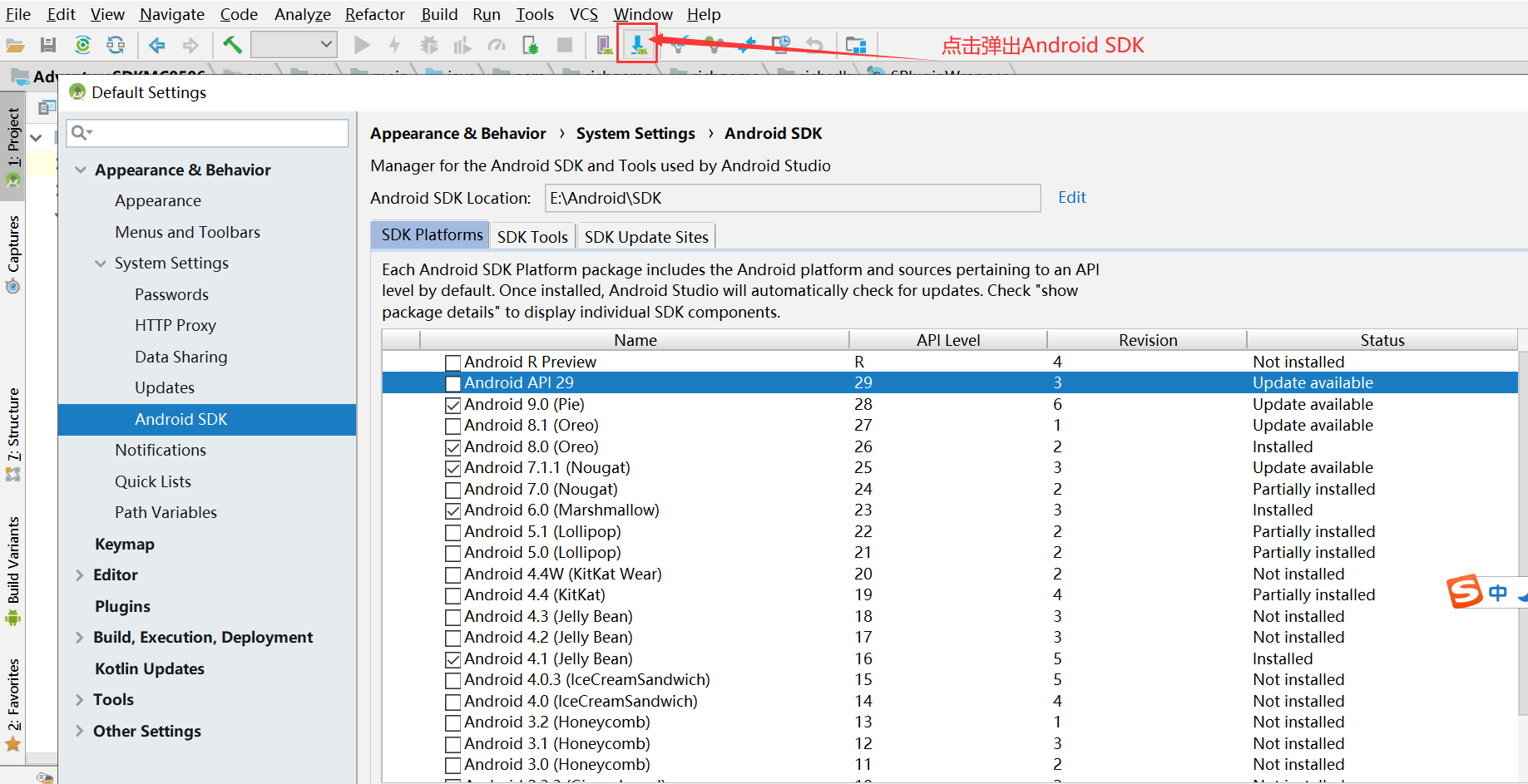Viewport: 1528px width, 784px height.
Task: Expand the Editor settings section
Action: point(80,575)
